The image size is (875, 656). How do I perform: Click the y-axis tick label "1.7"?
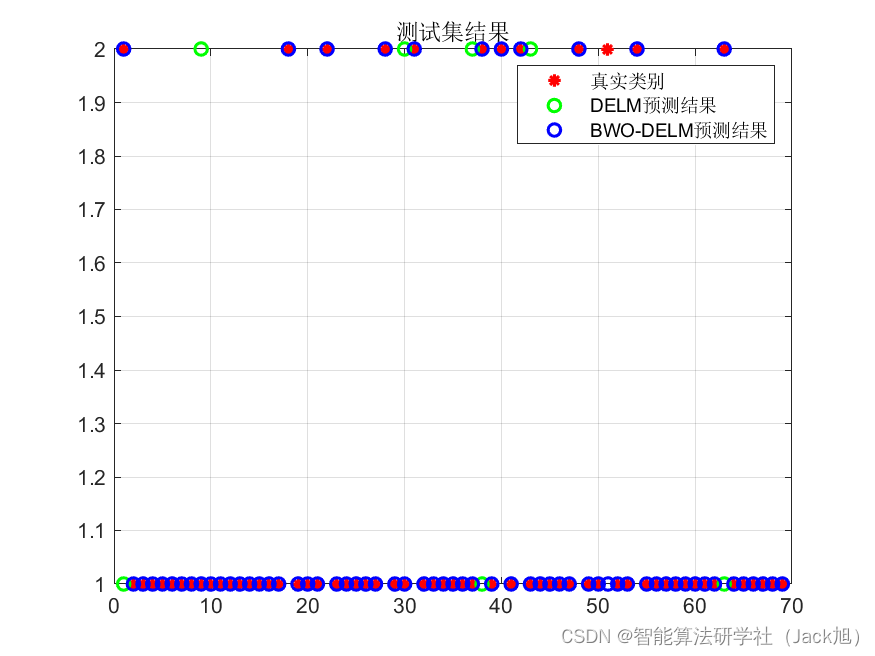click(x=92, y=211)
